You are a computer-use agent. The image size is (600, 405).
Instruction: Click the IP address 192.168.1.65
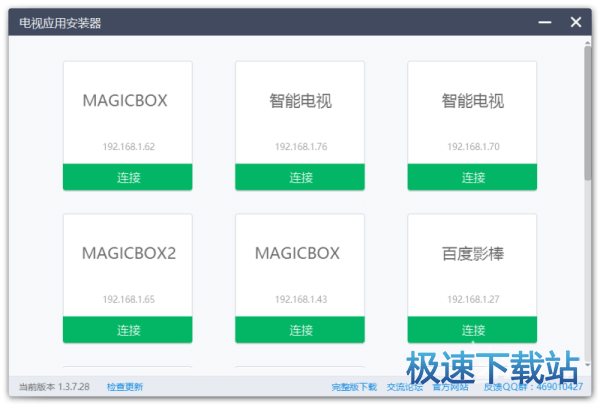coord(129,299)
